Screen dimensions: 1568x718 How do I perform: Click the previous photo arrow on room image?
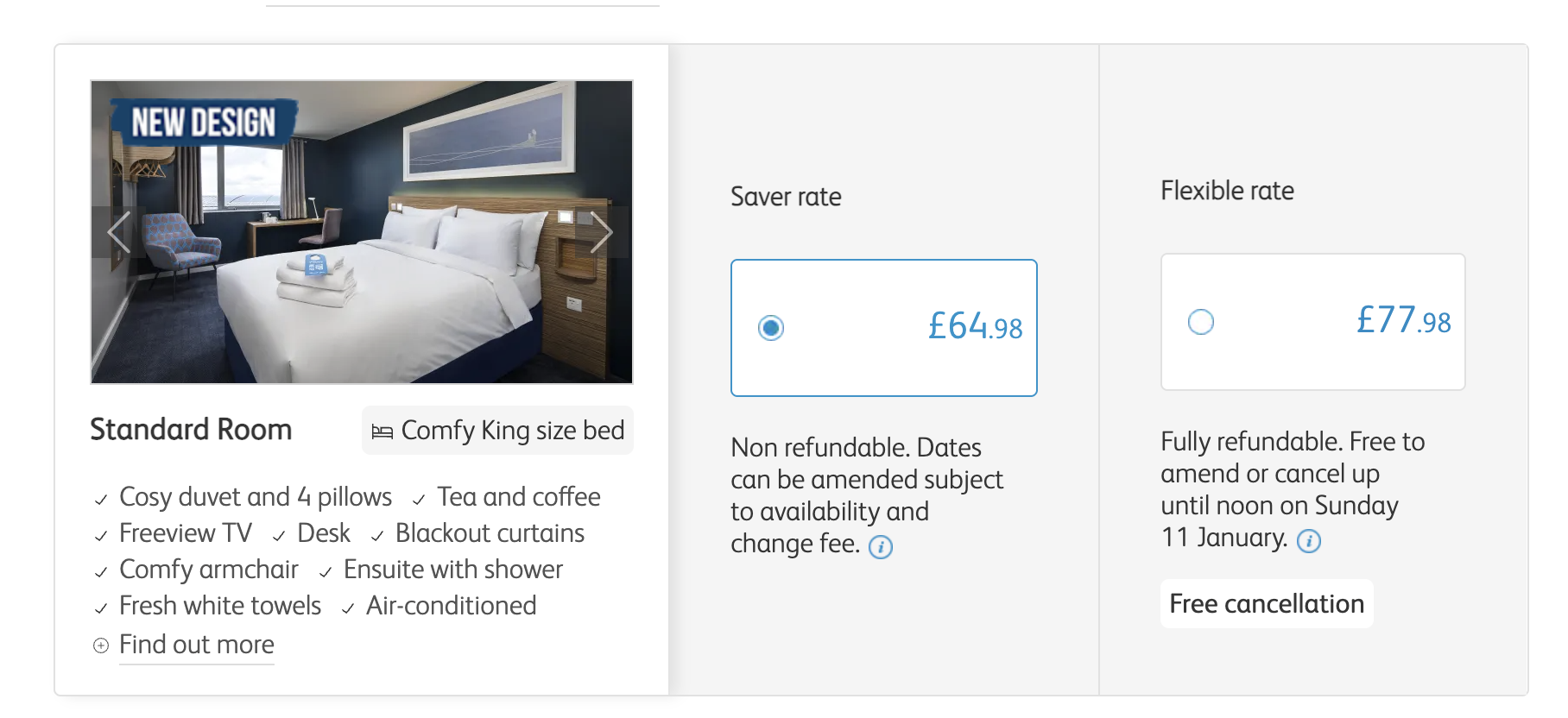click(x=118, y=232)
